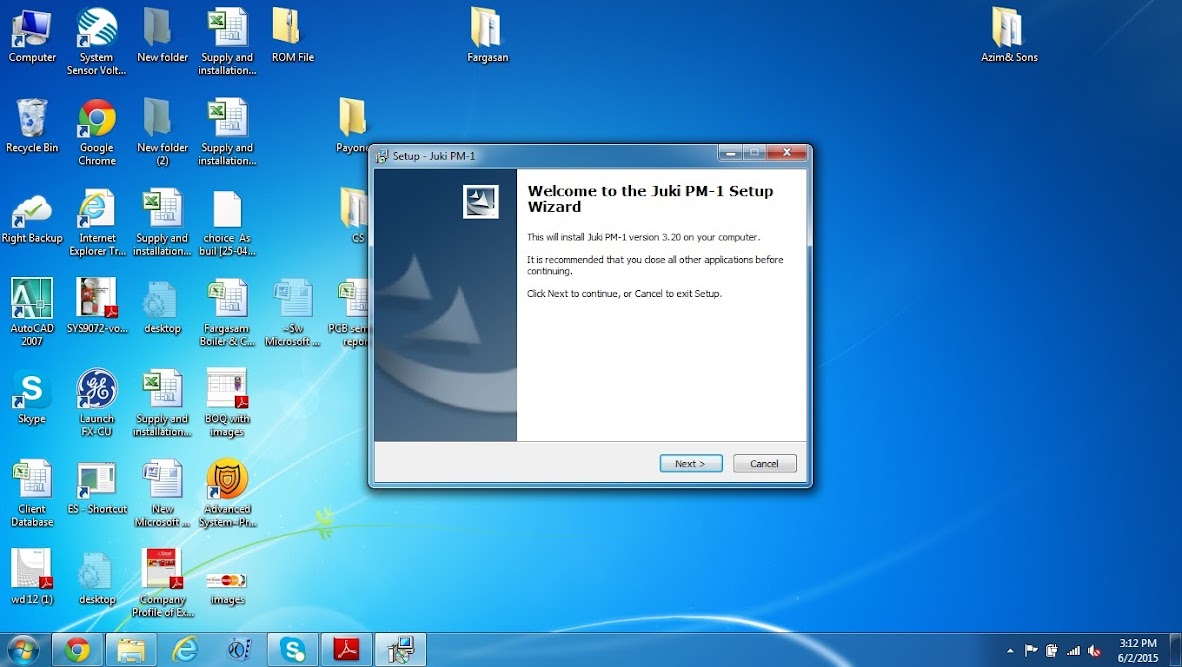Select the Internet Explorer desktop shortcut
1182x667 pixels.
[x=96, y=223]
